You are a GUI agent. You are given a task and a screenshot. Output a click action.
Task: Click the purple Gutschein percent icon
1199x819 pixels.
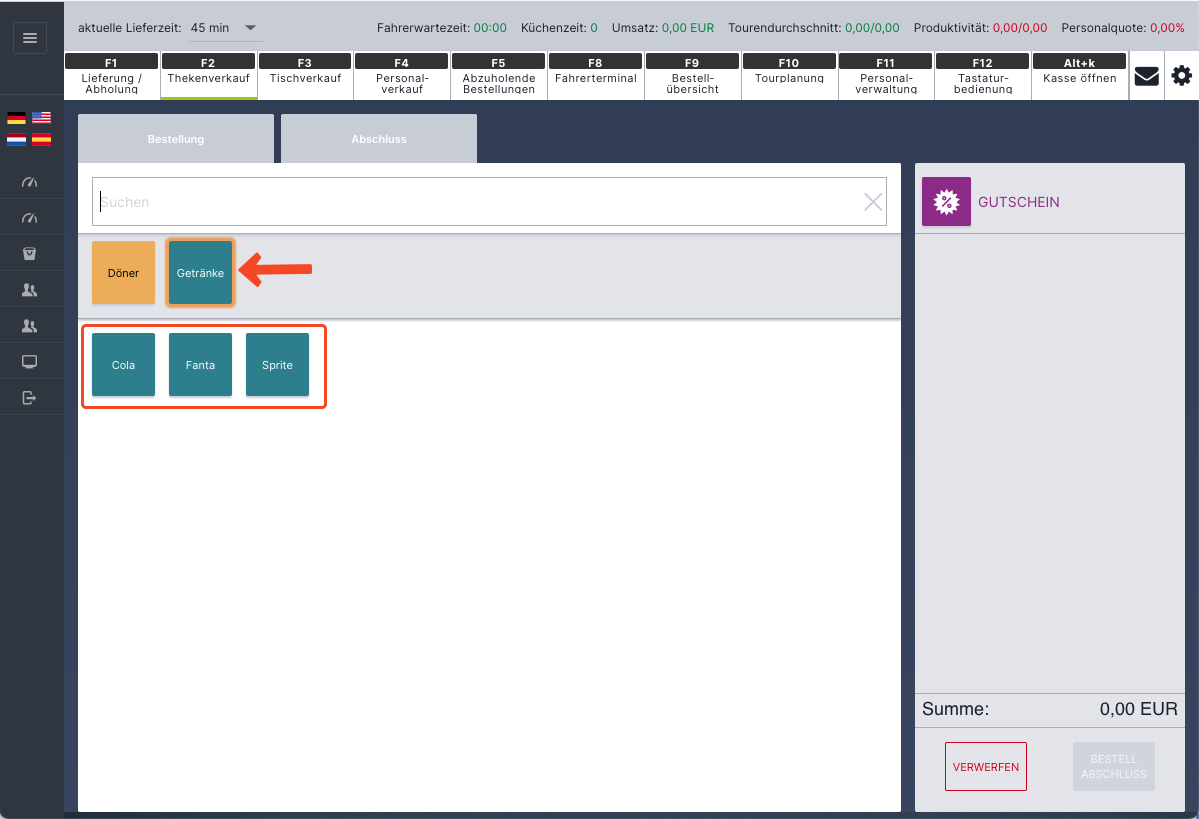coord(946,202)
